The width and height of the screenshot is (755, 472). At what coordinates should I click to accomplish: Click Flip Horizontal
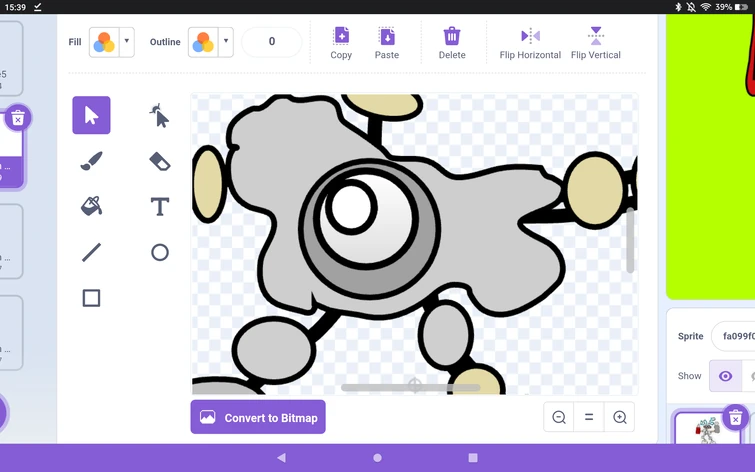(x=530, y=43)
